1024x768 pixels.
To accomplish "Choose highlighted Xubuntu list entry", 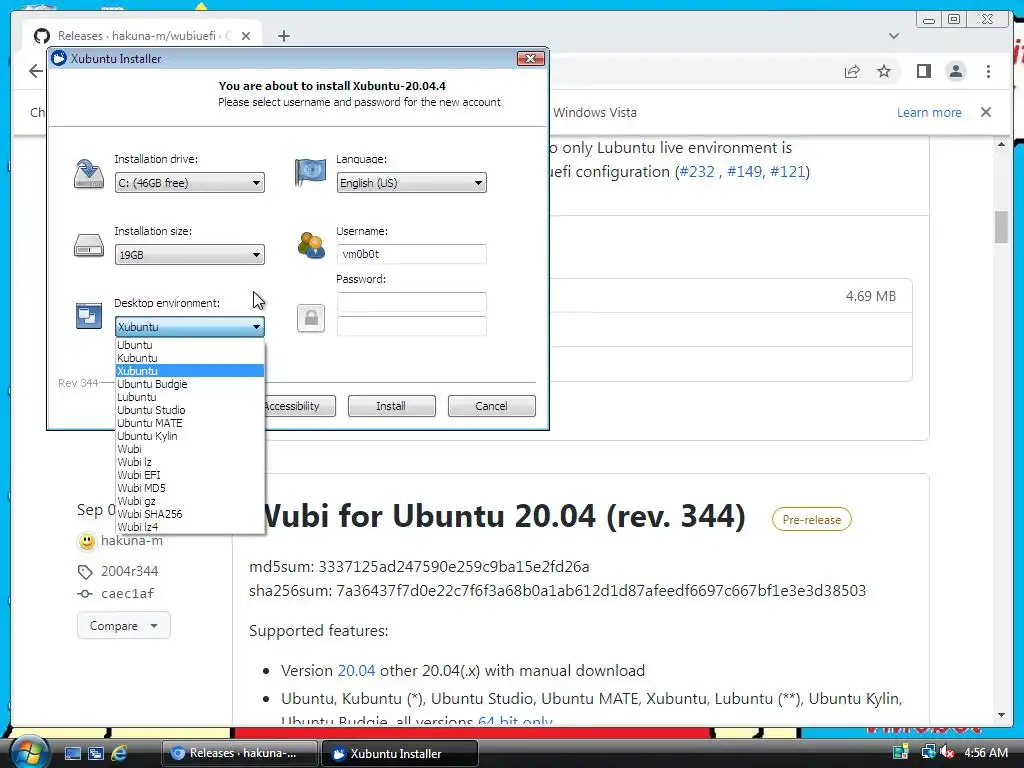I will point(189,371).
